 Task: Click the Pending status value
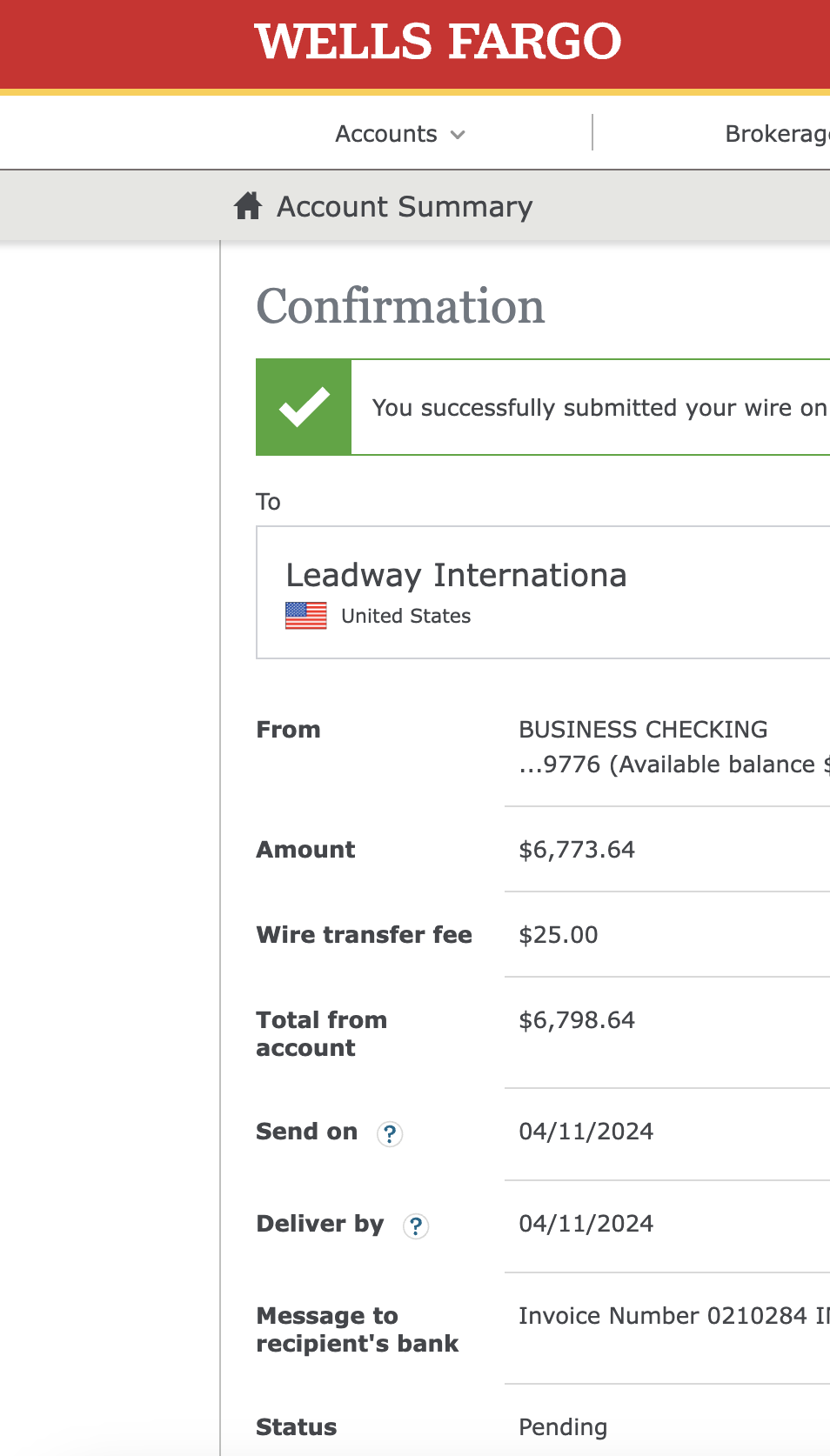click(x=563, y=1427)
